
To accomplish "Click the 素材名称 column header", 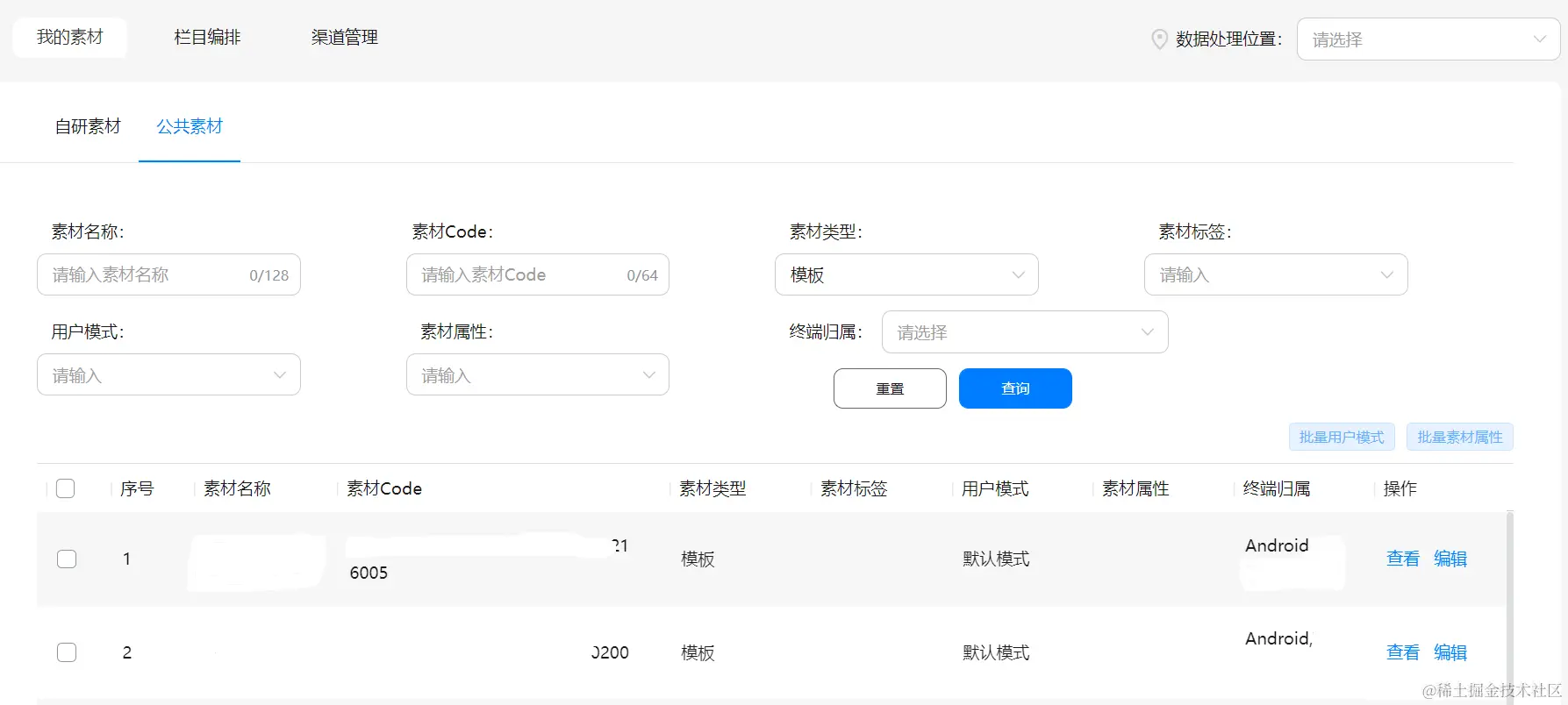I will tap(237, 488).
